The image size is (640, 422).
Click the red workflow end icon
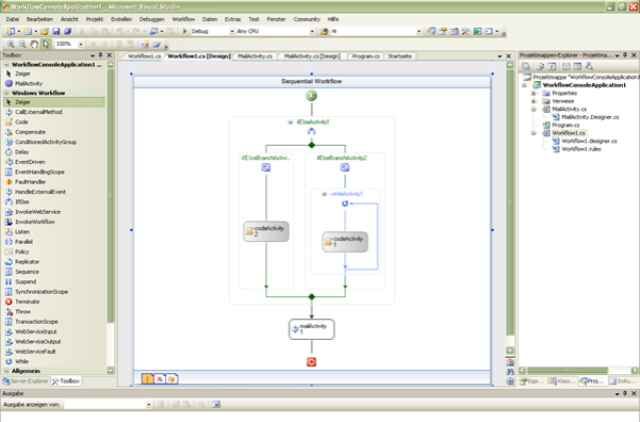311,362
